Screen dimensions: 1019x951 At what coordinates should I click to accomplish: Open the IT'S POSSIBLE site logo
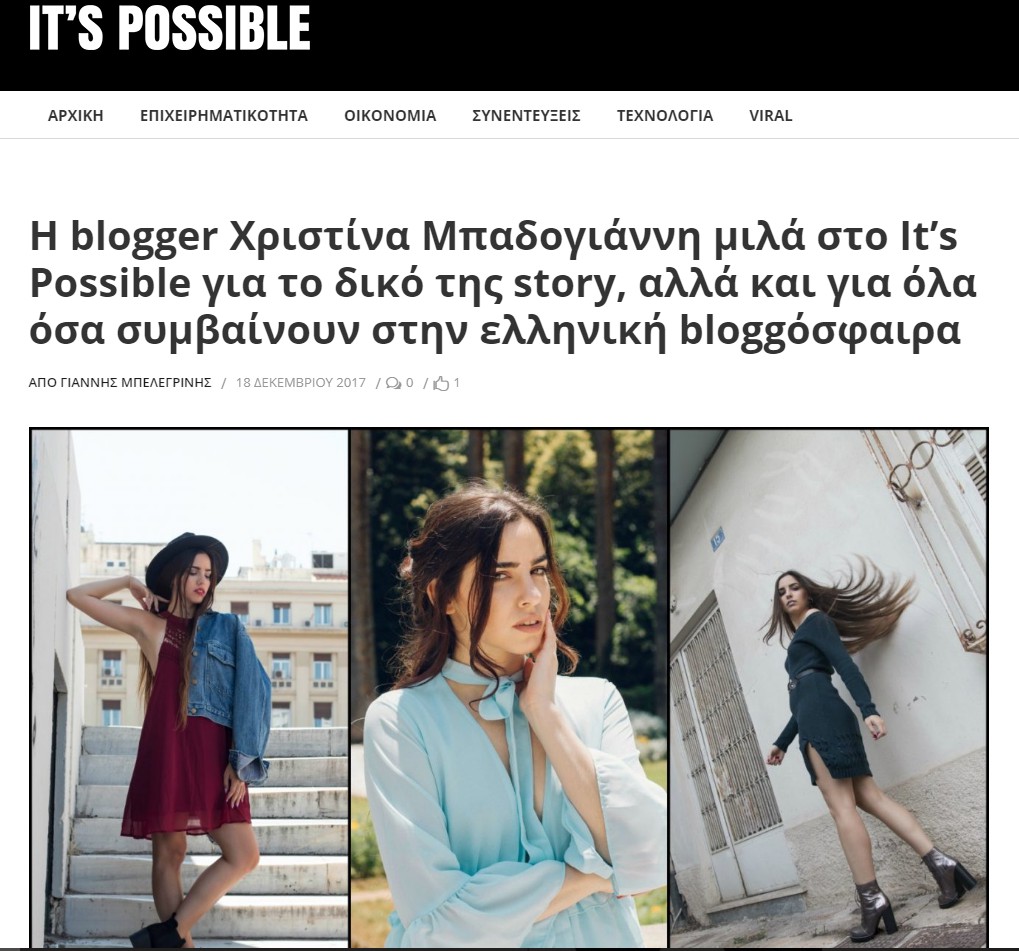[x=170, y=27]
